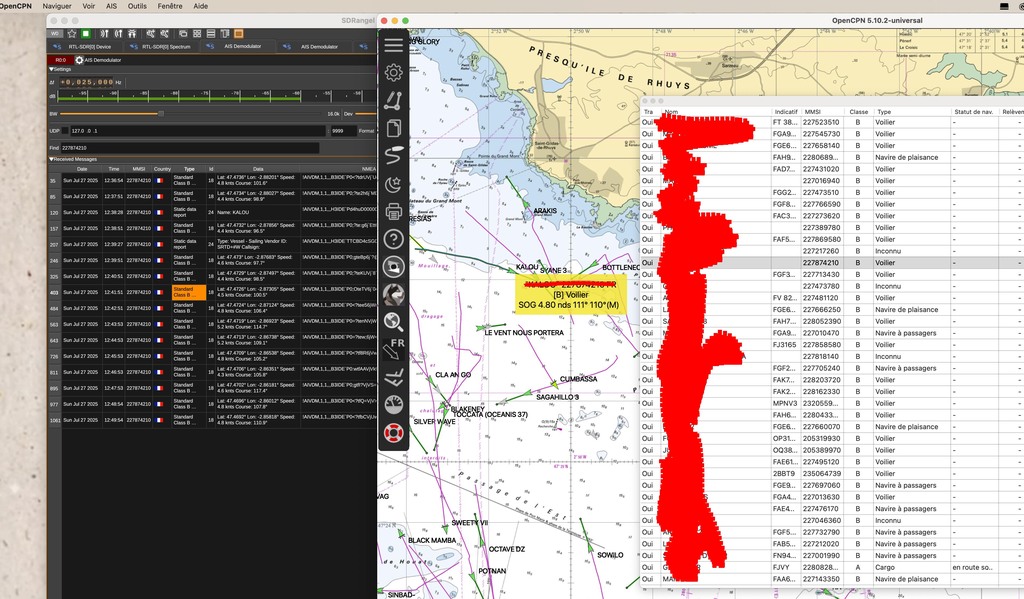Click the globe with magnifier icon
This screenshot has width=1024, height=599.
[393, 322]
